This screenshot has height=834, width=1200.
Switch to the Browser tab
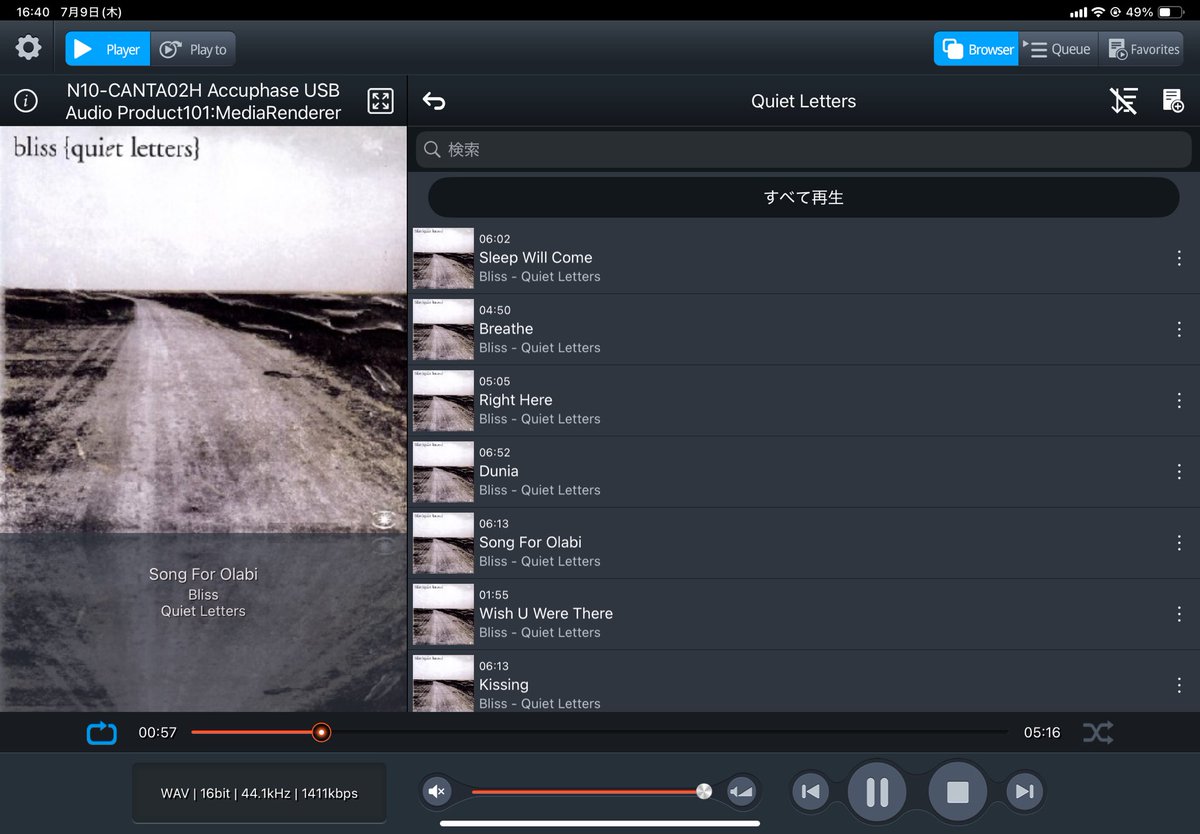pos(976,49)
